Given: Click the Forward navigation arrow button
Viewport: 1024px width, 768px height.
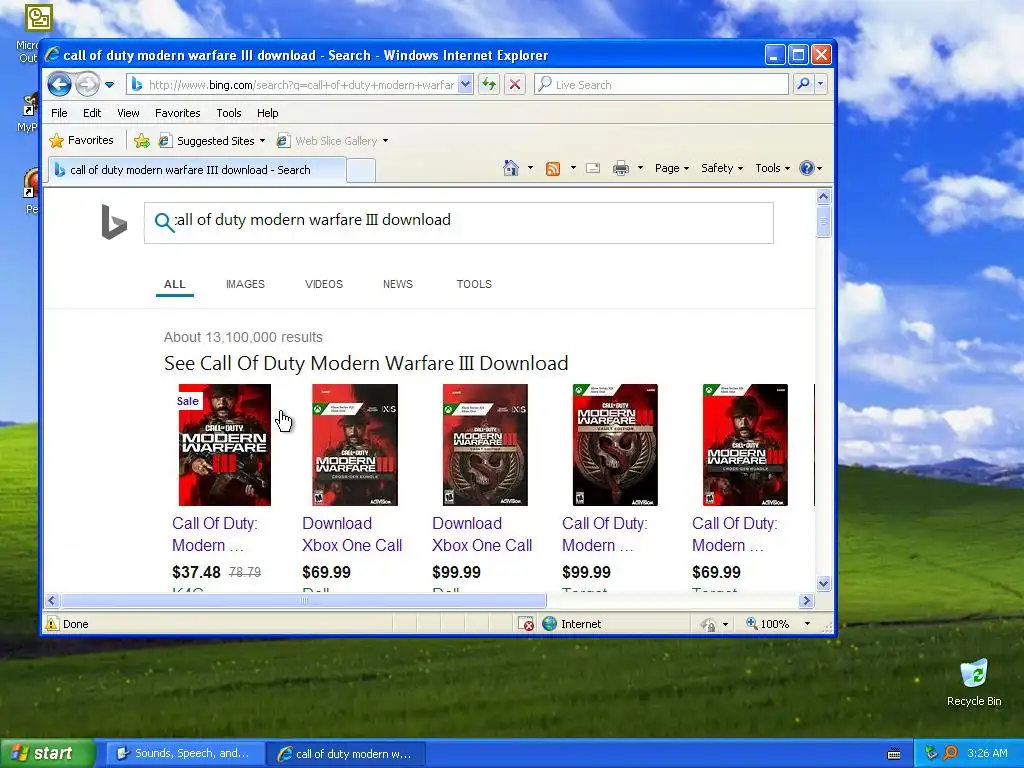Looking at the screenshot, I should pos(86,84).
